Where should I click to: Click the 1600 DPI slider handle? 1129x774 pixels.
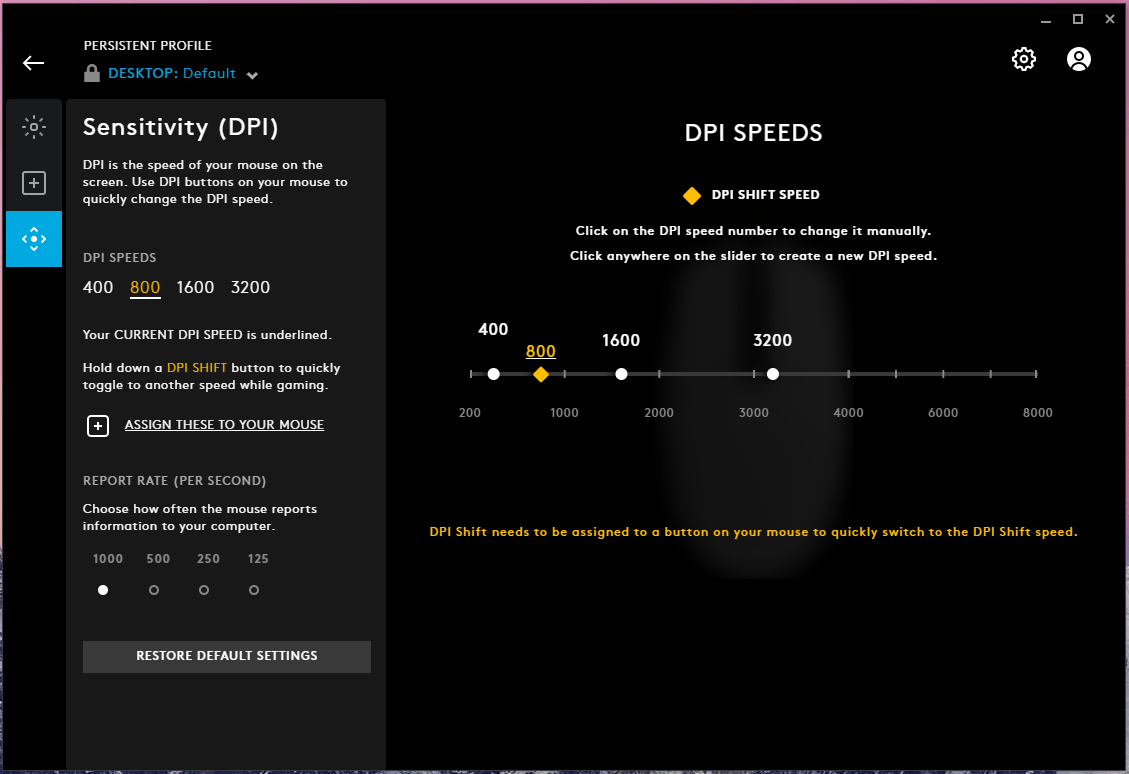click(x=621, y=374)
